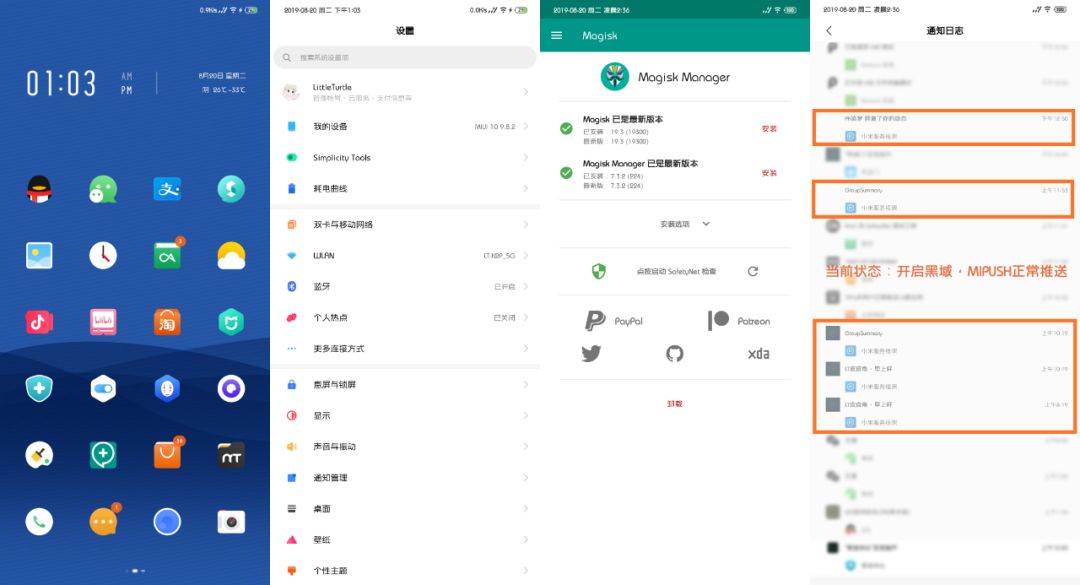Open the blue Browser app in dock
The height and width of the screenshot is (585, 1080).
point(167,522)
